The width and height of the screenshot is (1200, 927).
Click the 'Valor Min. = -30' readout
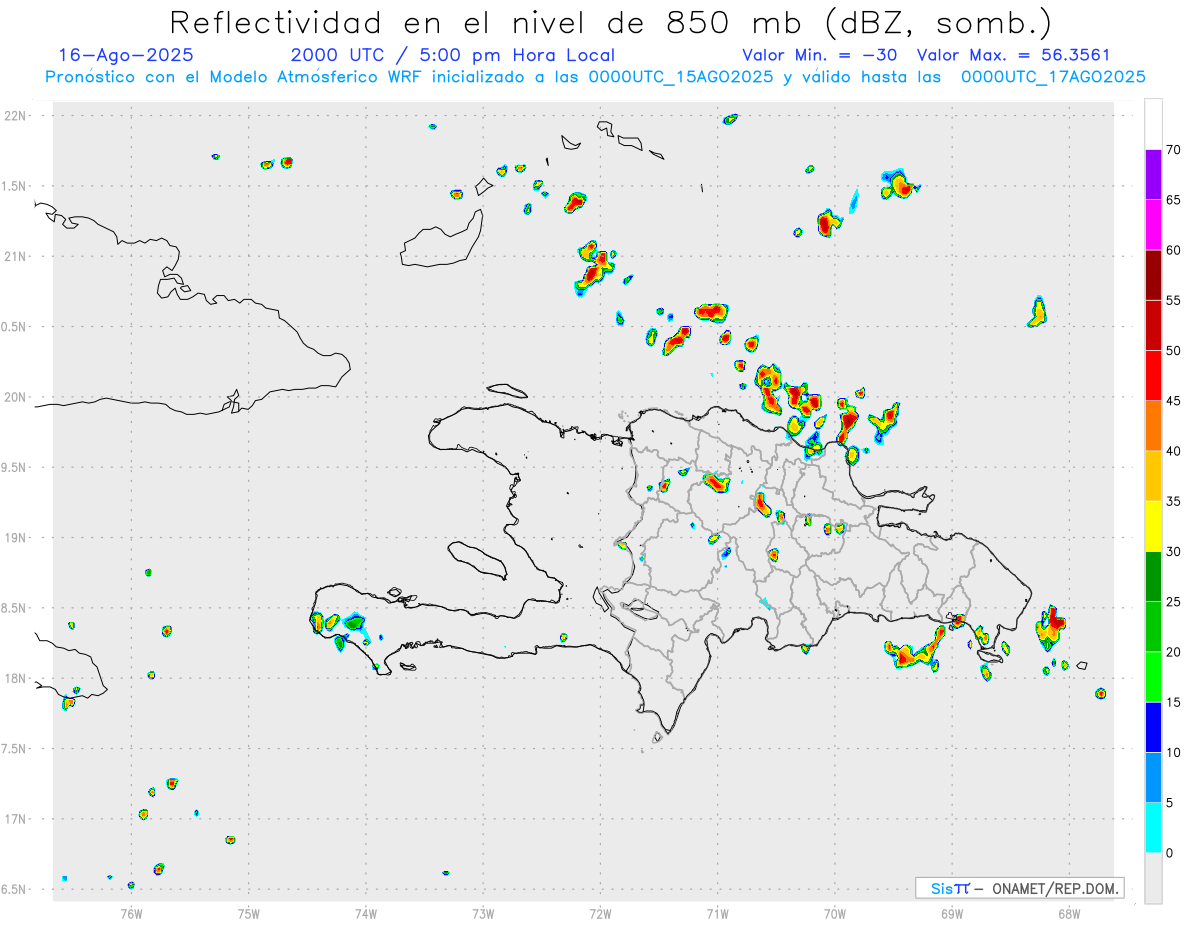[x=819, y=55]
